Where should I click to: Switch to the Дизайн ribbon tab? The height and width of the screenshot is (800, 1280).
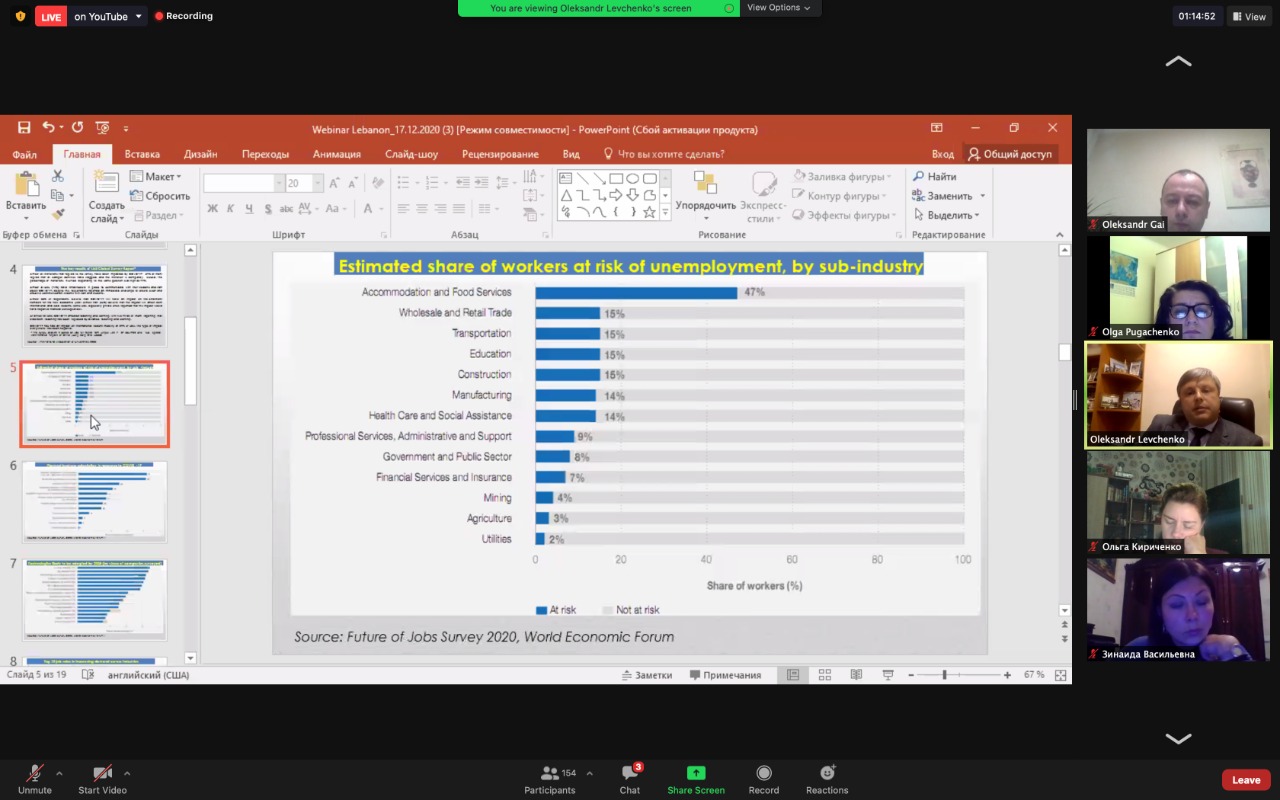[200, 154]
